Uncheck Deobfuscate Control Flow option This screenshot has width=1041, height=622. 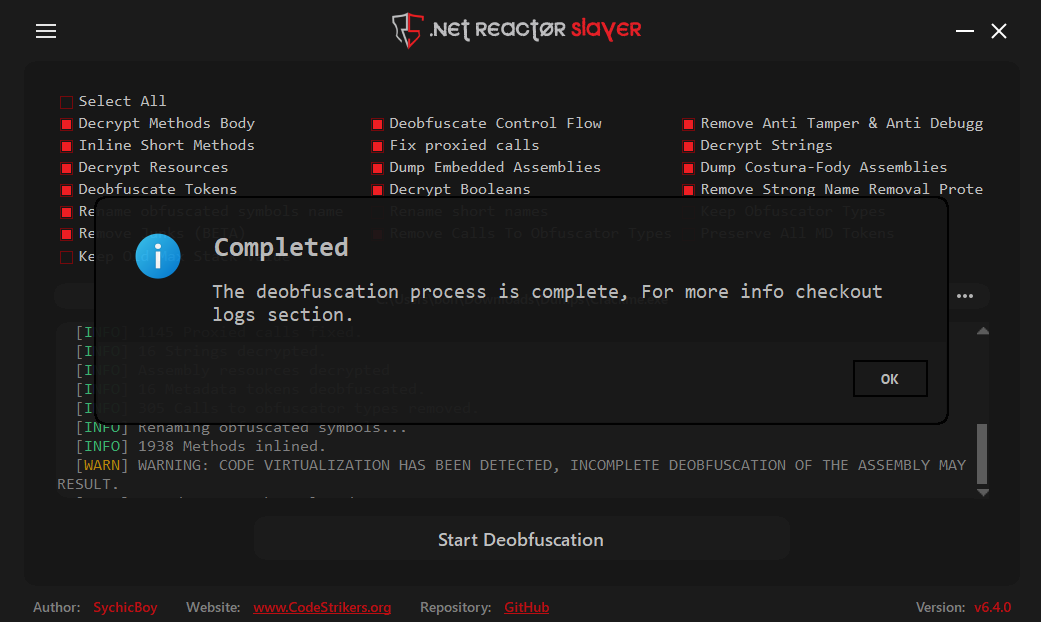click(378, 124)
